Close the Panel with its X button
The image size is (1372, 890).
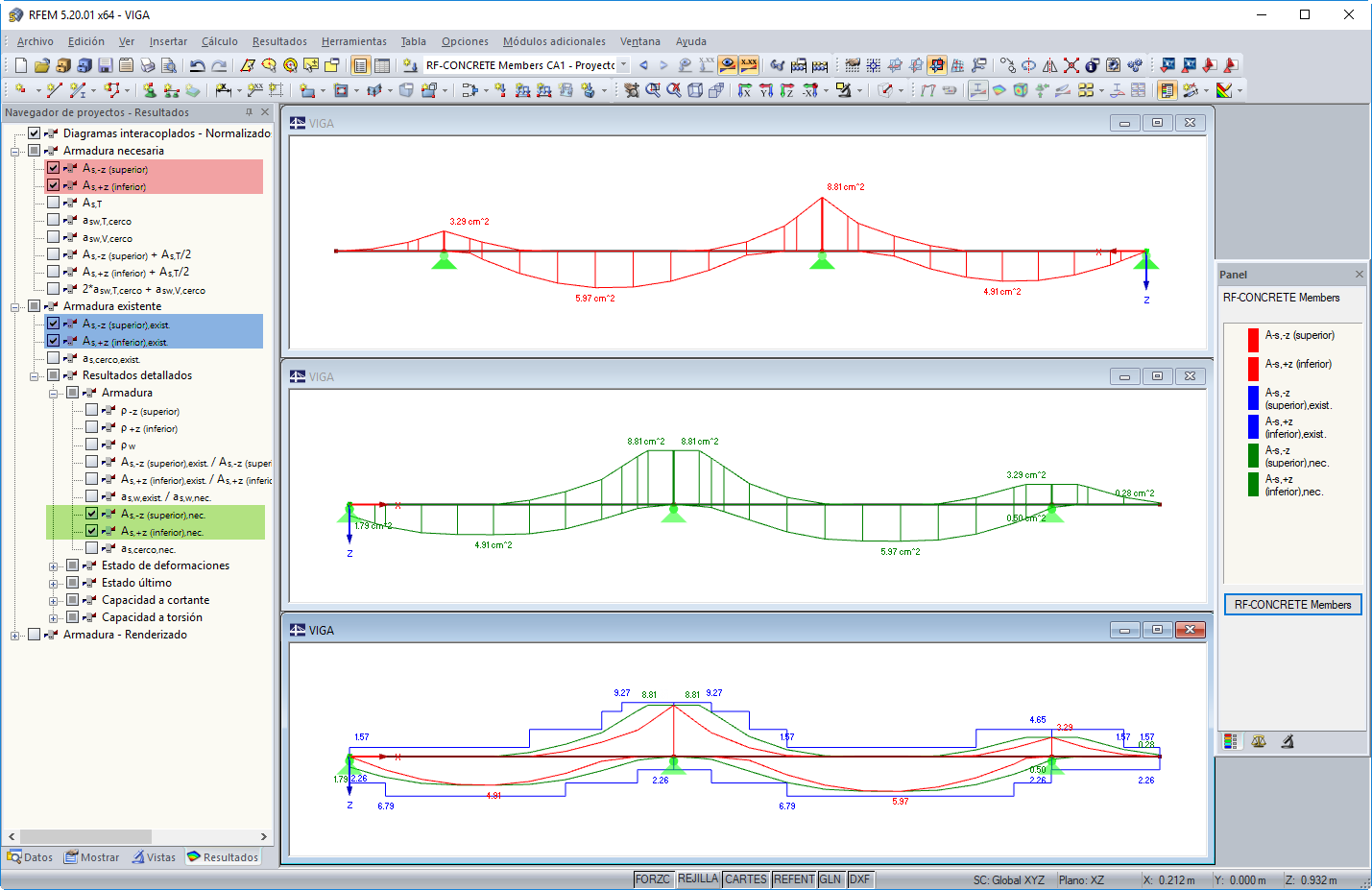(x=1359, y=275)
